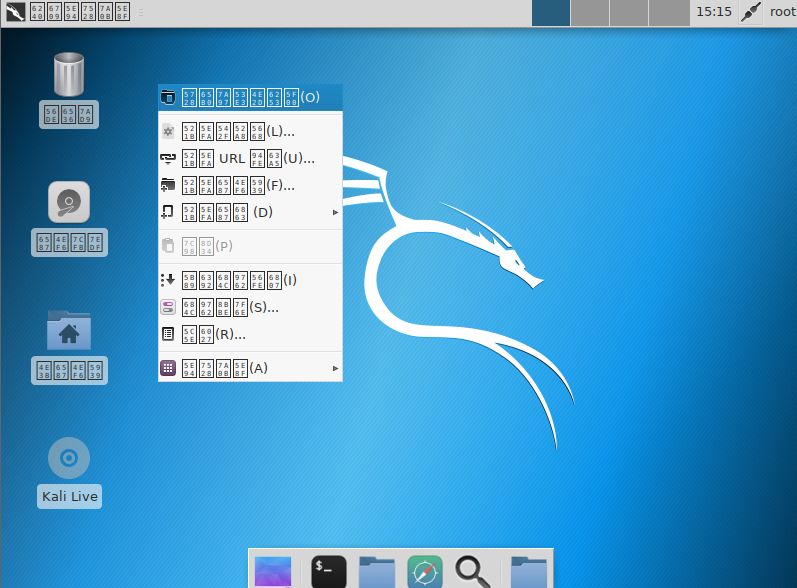Open the rightmost folder icon in dock

click(x=529, y=572)
